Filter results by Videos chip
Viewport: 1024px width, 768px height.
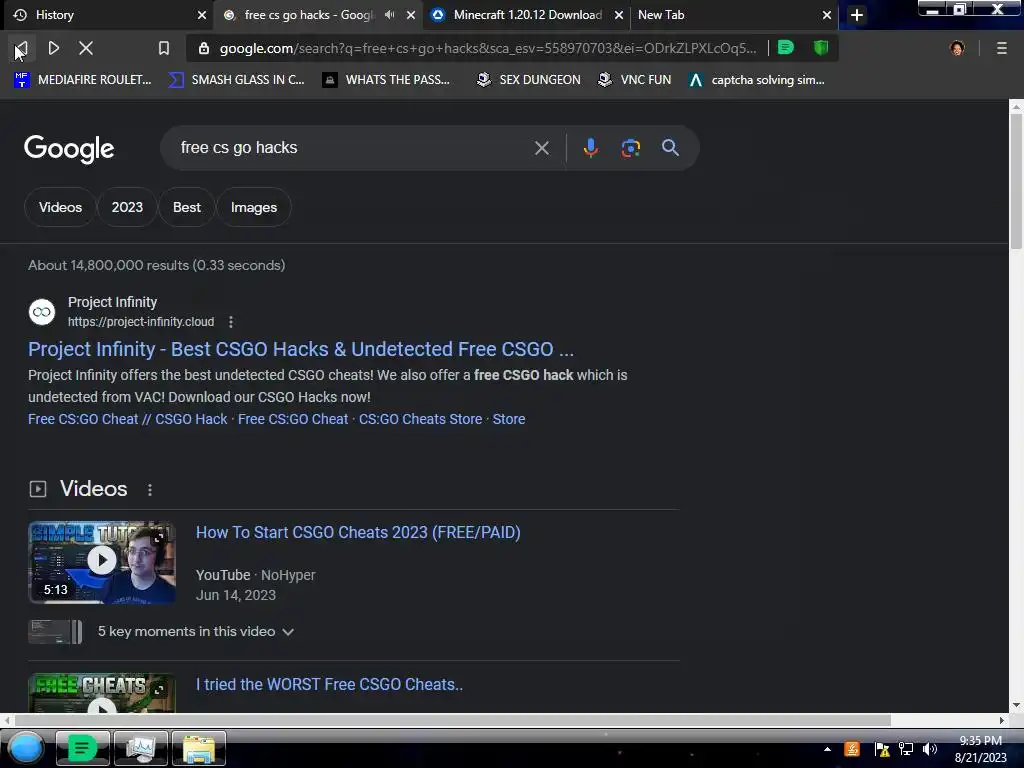coord(60,207)
